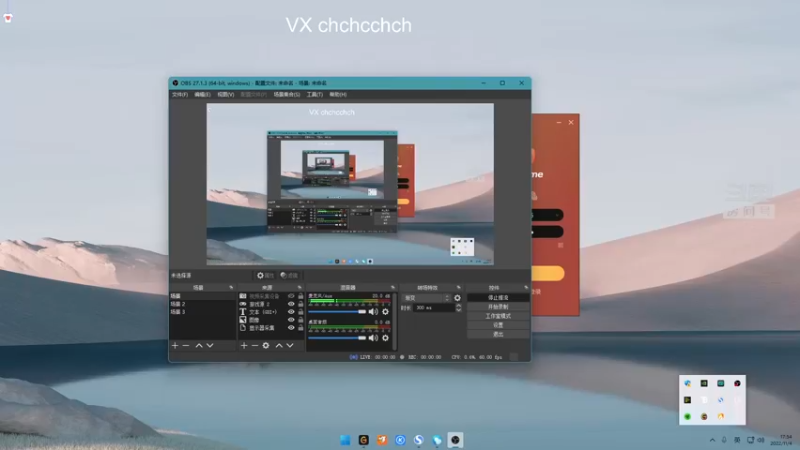
Task: Toggle lock on 显示器采集 source
Action: [301, 328]
